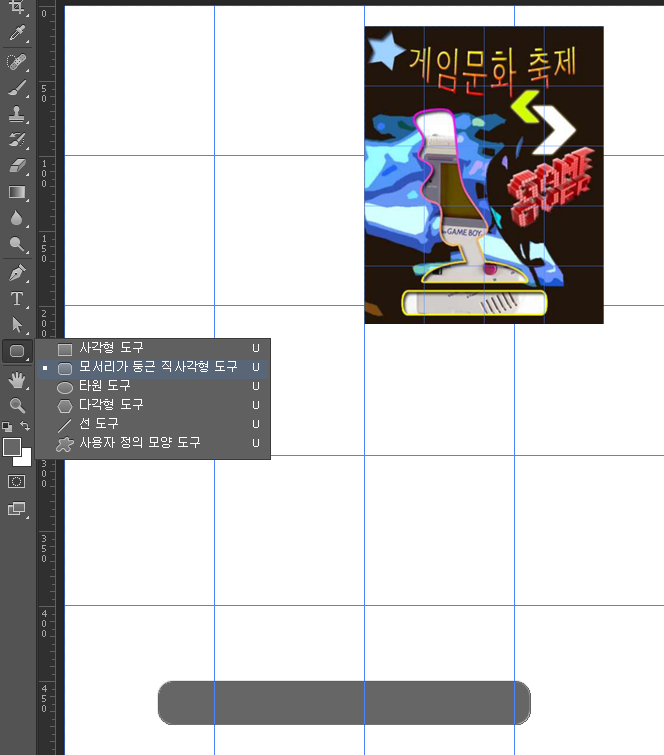Click the gray rounded rectangle shape on canvas

pos(344,703)
